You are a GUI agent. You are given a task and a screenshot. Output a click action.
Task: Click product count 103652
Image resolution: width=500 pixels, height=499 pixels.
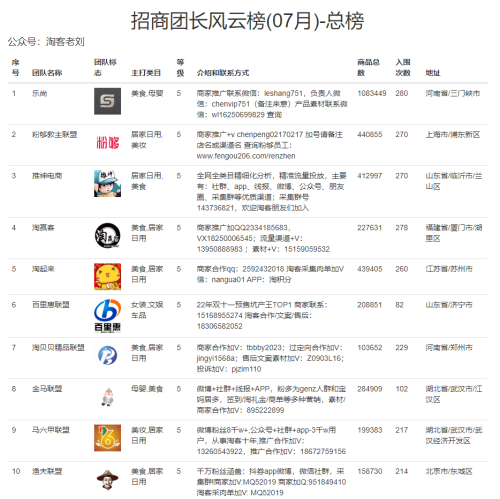370,347
